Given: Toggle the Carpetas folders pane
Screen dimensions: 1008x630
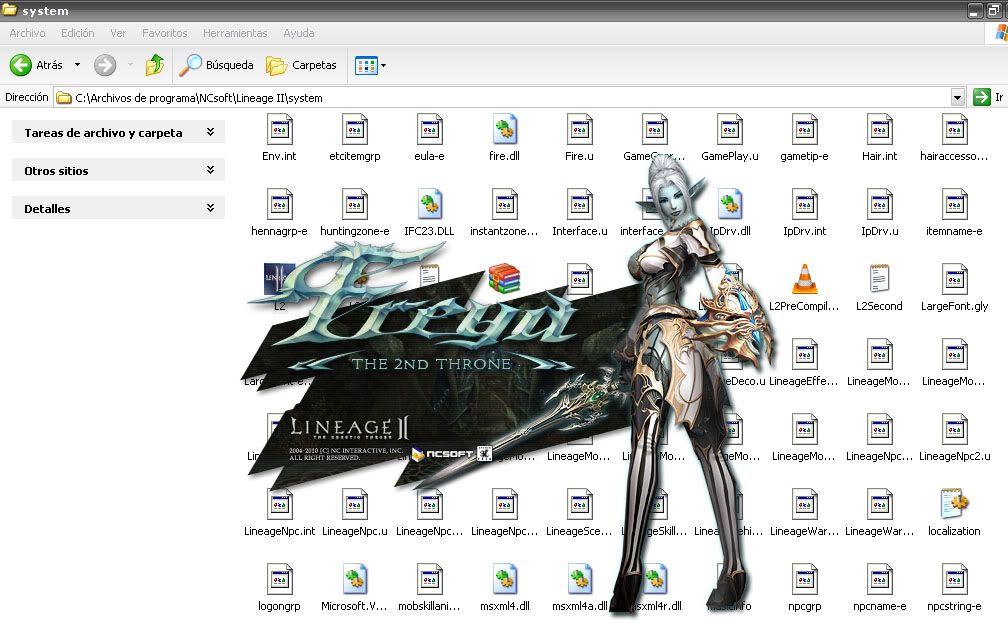Looking at the screenshot, I should 301,65.
